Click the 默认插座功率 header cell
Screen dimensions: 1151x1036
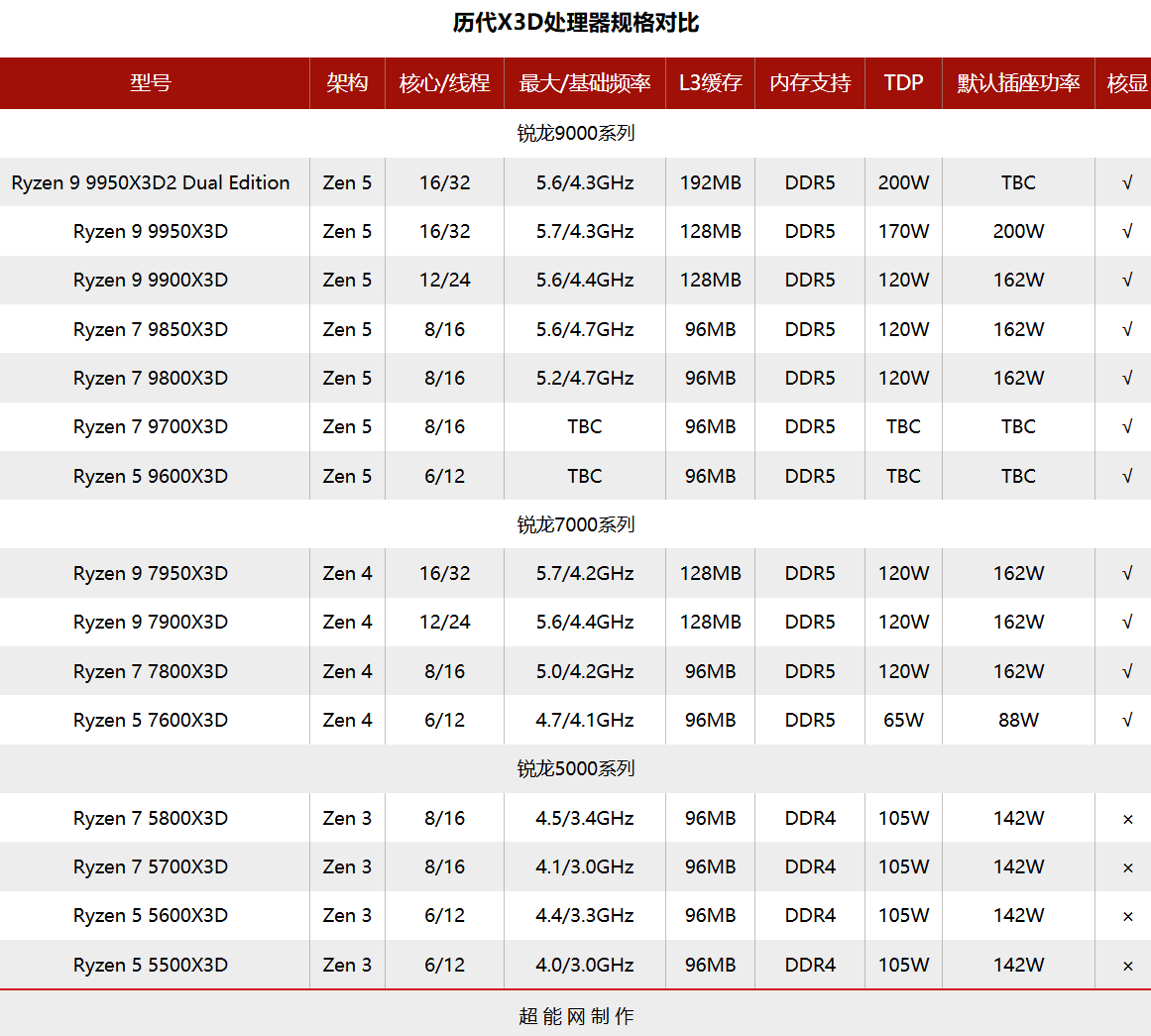point(1018,83)
